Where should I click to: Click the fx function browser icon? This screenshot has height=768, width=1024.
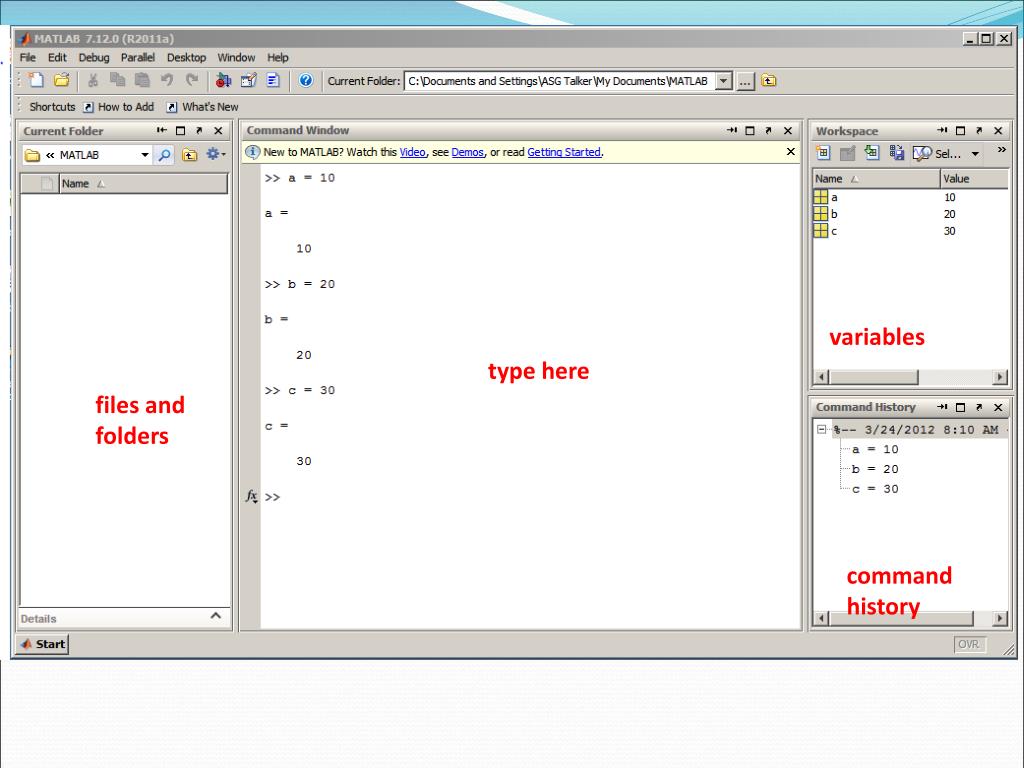[x=252, y=497]
